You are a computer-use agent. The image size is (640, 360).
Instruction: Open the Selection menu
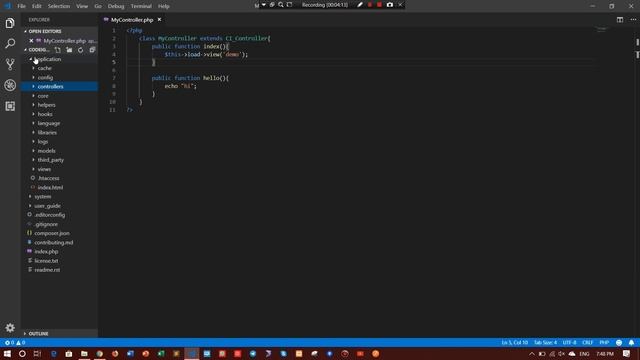click(59, 6)
